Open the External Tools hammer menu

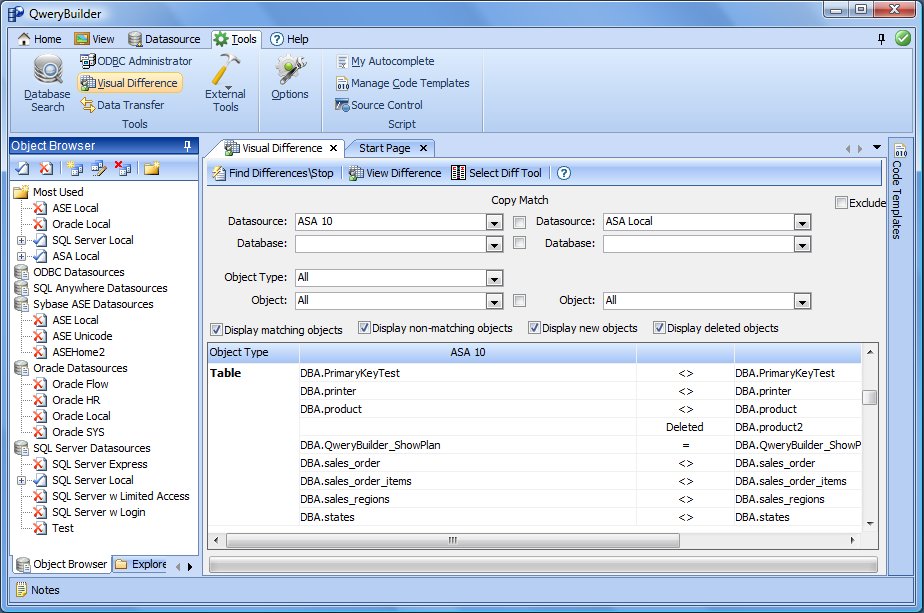226,83
